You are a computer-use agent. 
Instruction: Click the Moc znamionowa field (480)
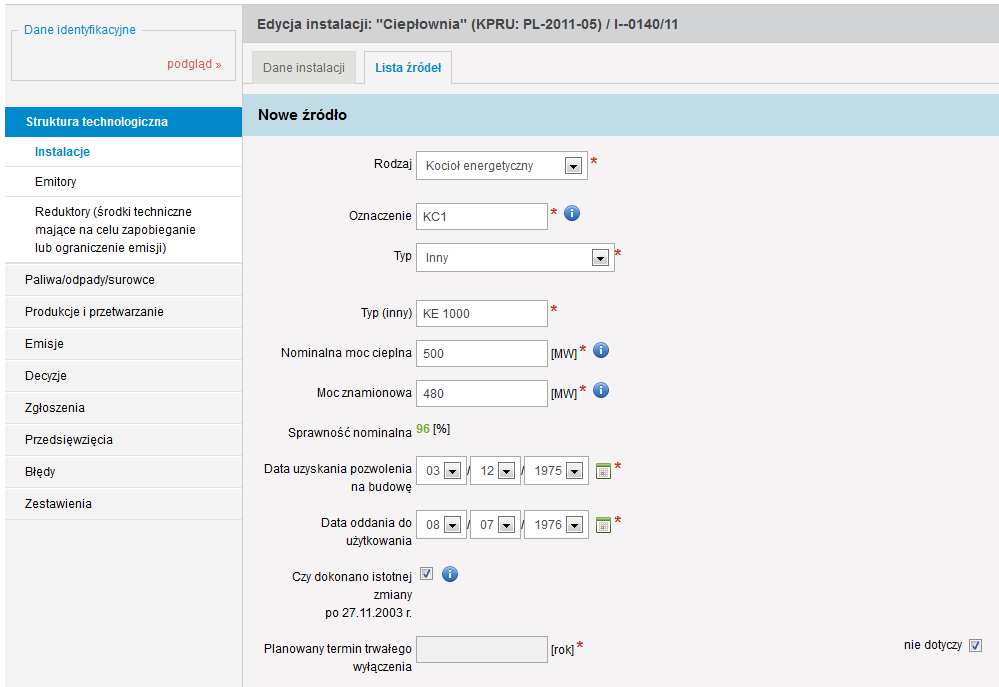pyautogui.click(x=482, y=393)
